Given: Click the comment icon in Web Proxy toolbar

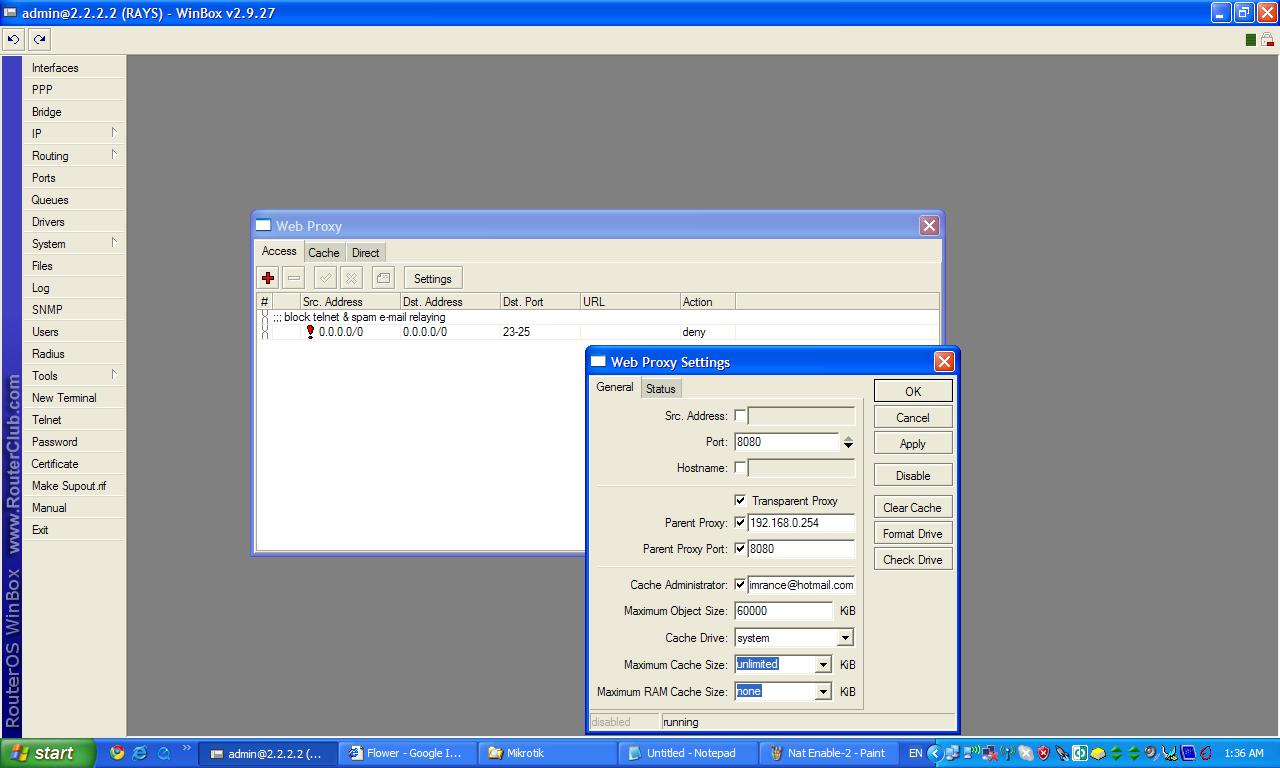Looking at the screenshot, I should pyautogui.click(x=382, y=277).
